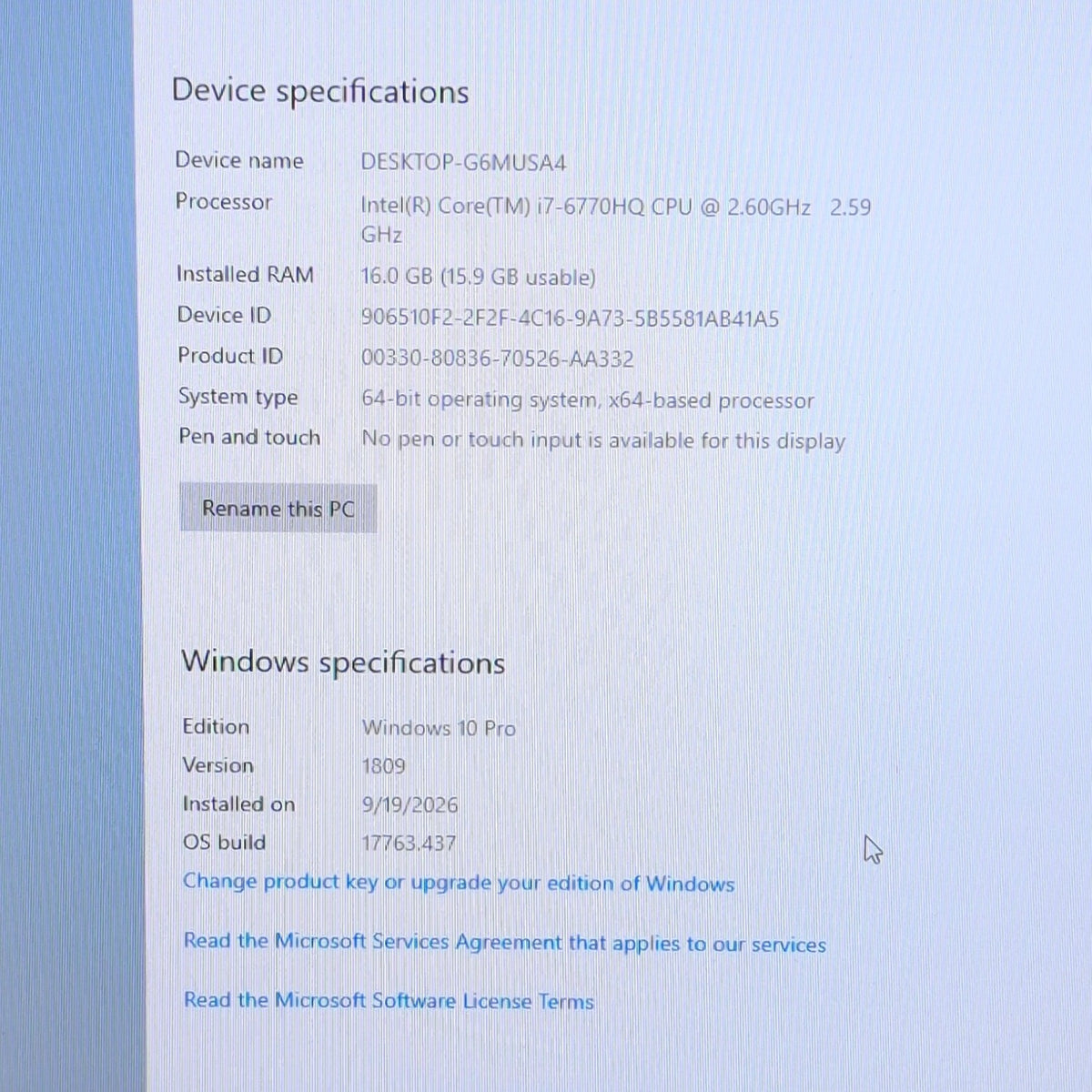Select the installed RAM value 16.0 GB
The image size is (1092, 1092).
point(479,277)
